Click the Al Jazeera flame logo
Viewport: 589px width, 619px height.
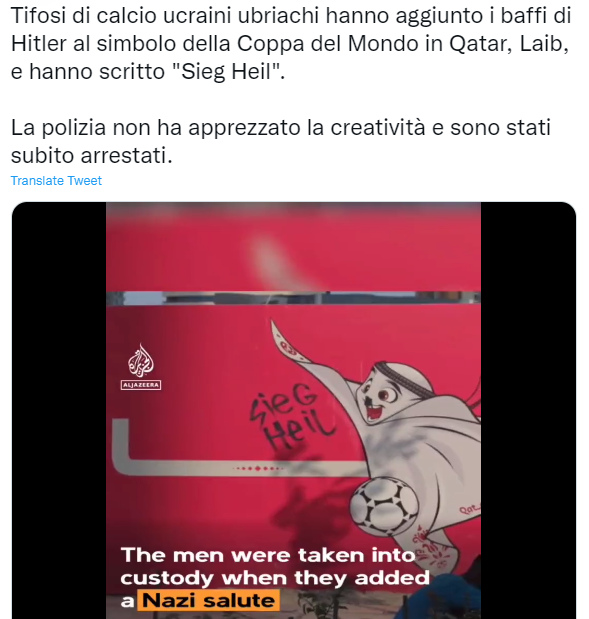141,360
